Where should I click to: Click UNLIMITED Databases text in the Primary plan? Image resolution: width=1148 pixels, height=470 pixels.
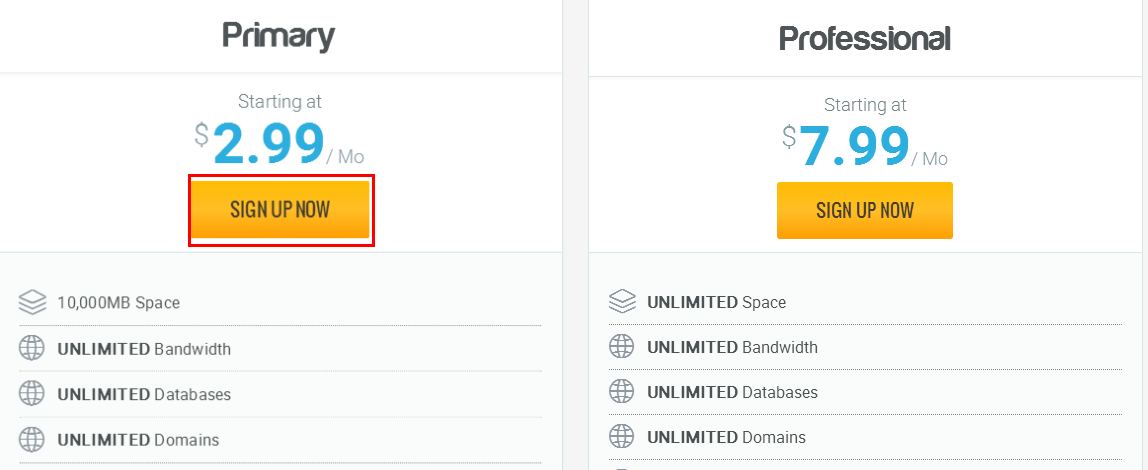tap(144, 394)
